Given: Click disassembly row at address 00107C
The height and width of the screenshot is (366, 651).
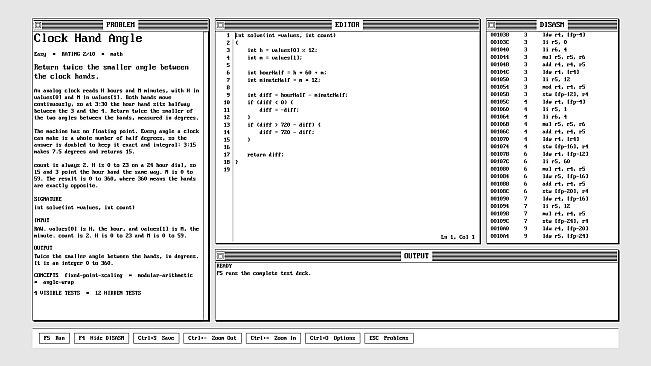Looking at the screenshot, I should 551,162.
